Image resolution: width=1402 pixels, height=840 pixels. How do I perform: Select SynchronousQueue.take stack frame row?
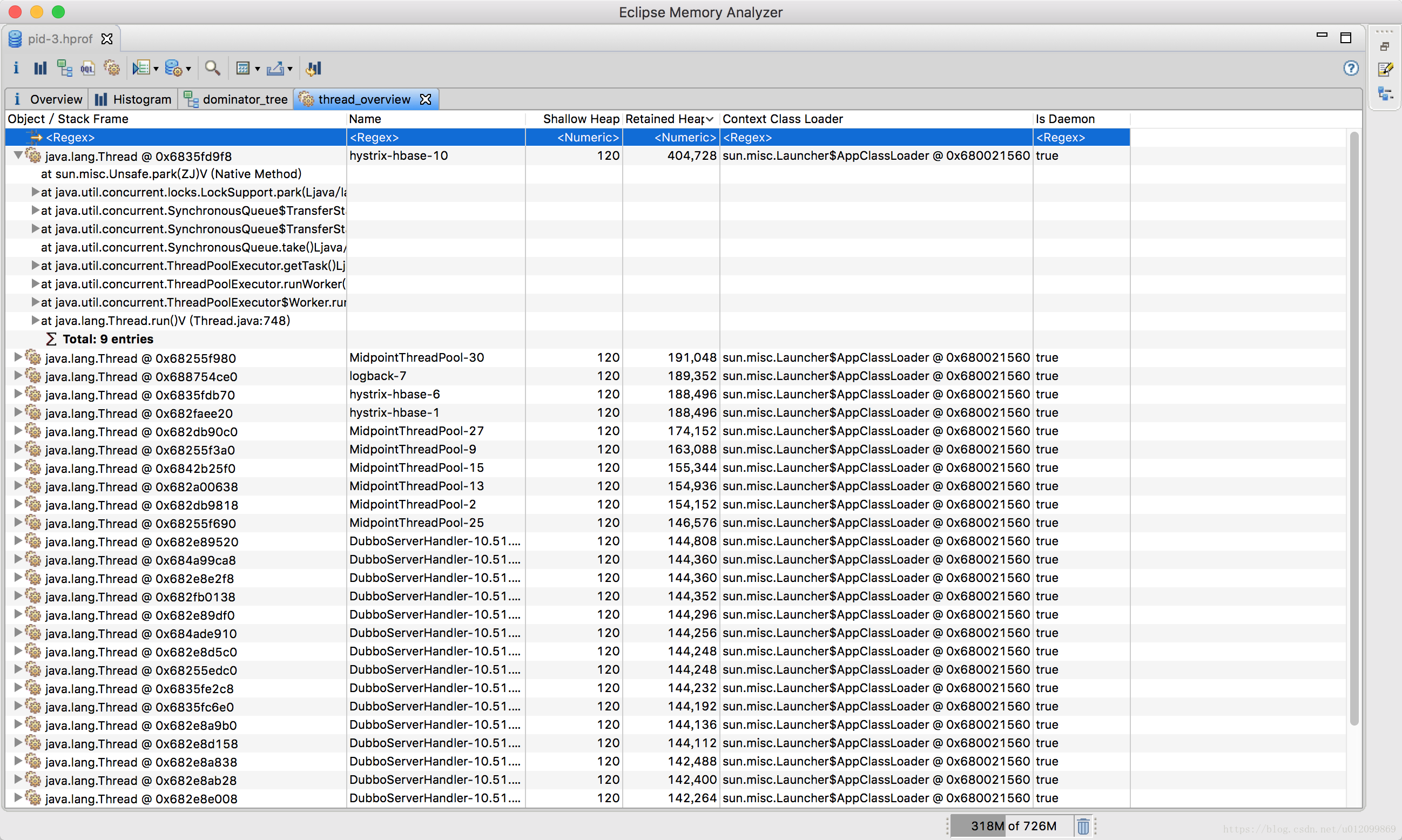click(194, 247)
